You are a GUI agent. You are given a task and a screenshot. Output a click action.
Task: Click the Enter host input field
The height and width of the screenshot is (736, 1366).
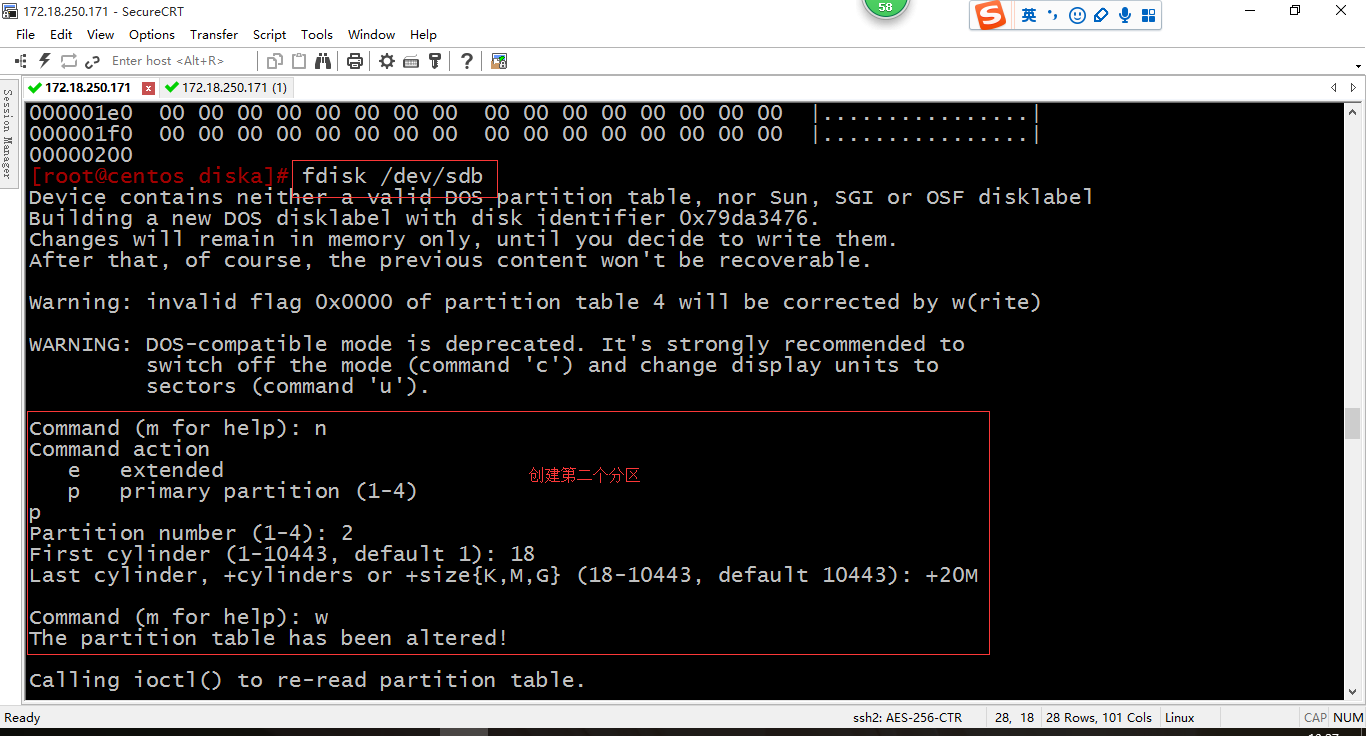(180, 61)
